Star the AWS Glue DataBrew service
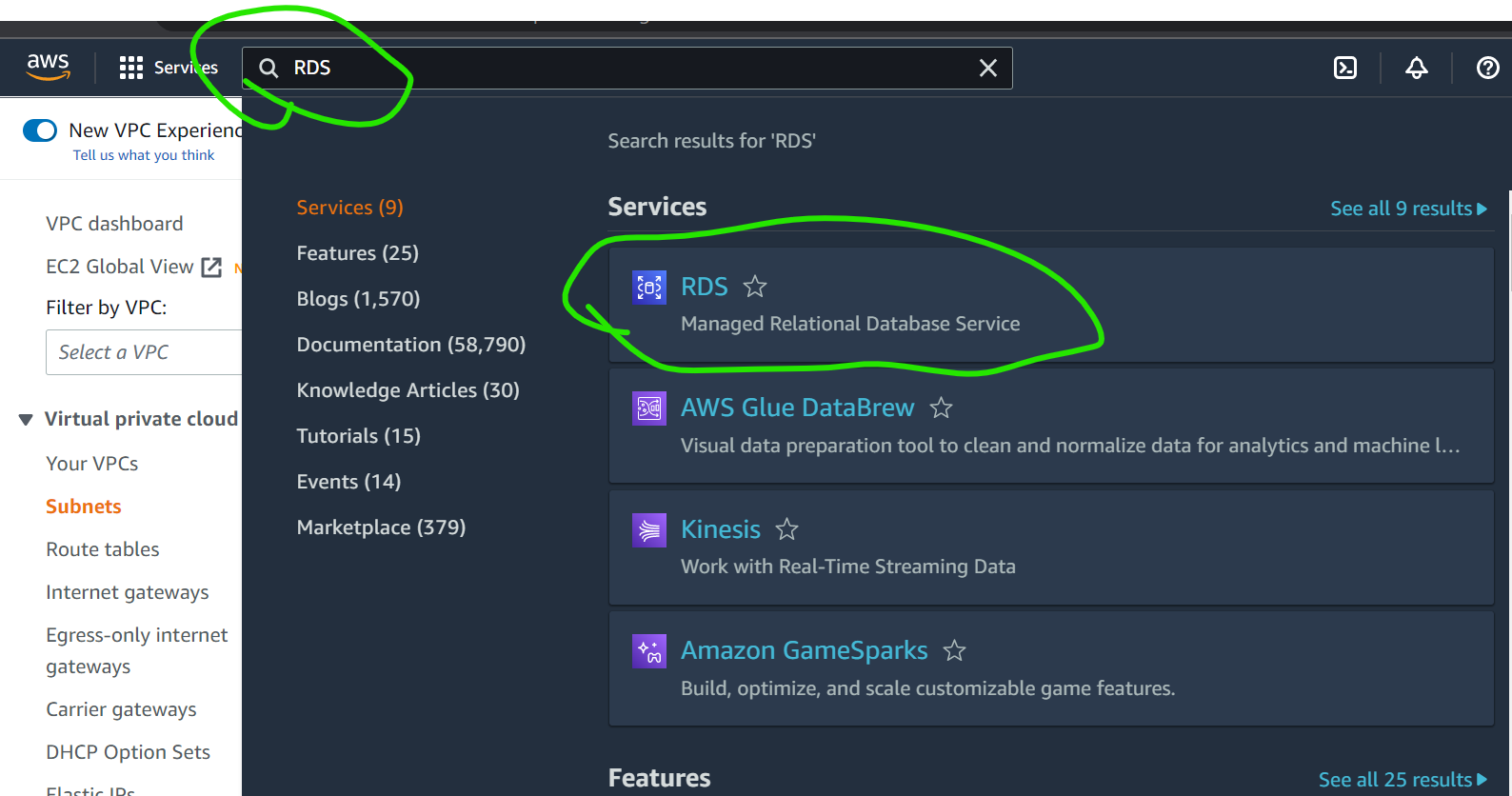This screenshot has width=1512, height=796. [941, 408]
